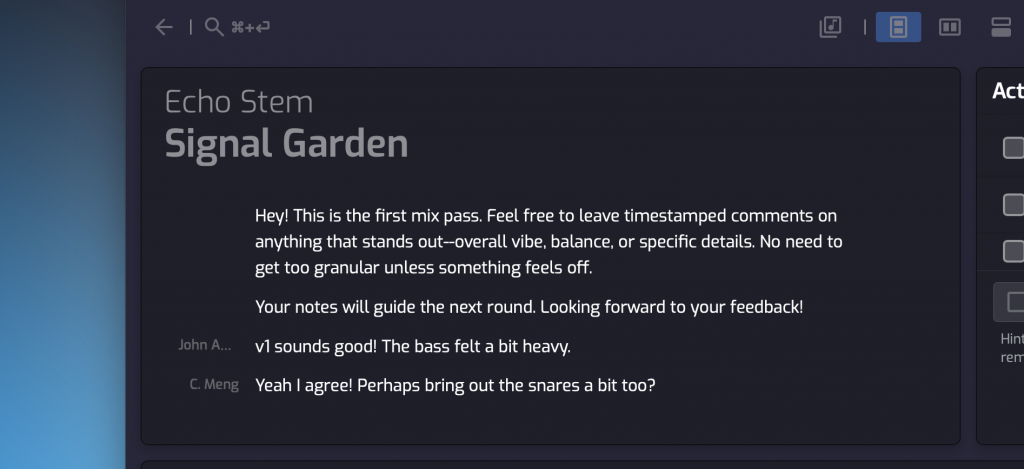Click the command-enter shortcut hint
Image resolution: width=1024 pixels, height=469 pixels.
250,27
